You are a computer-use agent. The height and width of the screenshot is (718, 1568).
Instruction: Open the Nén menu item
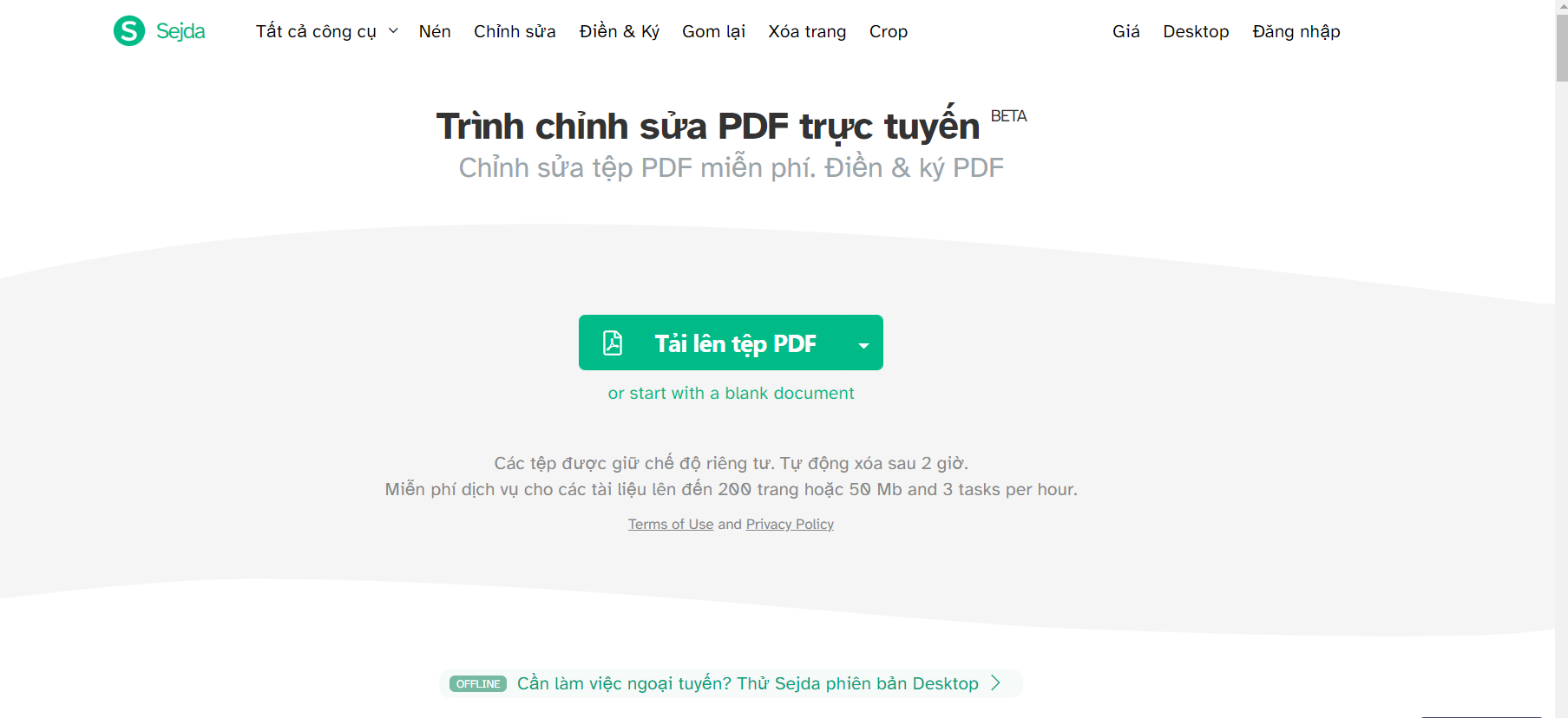coord(435,31)
